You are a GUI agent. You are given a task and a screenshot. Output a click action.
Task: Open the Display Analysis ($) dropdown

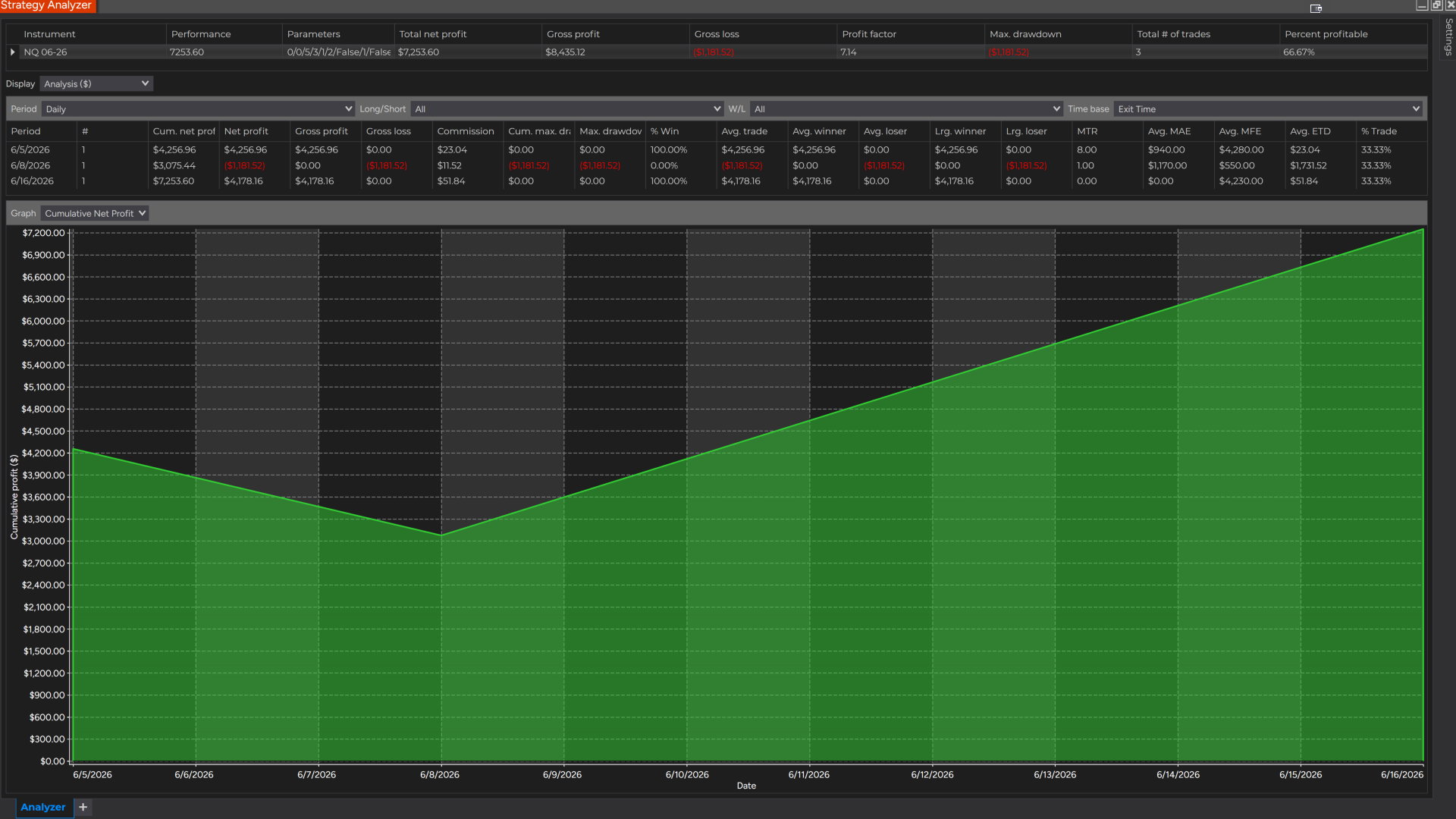point(96,83)
